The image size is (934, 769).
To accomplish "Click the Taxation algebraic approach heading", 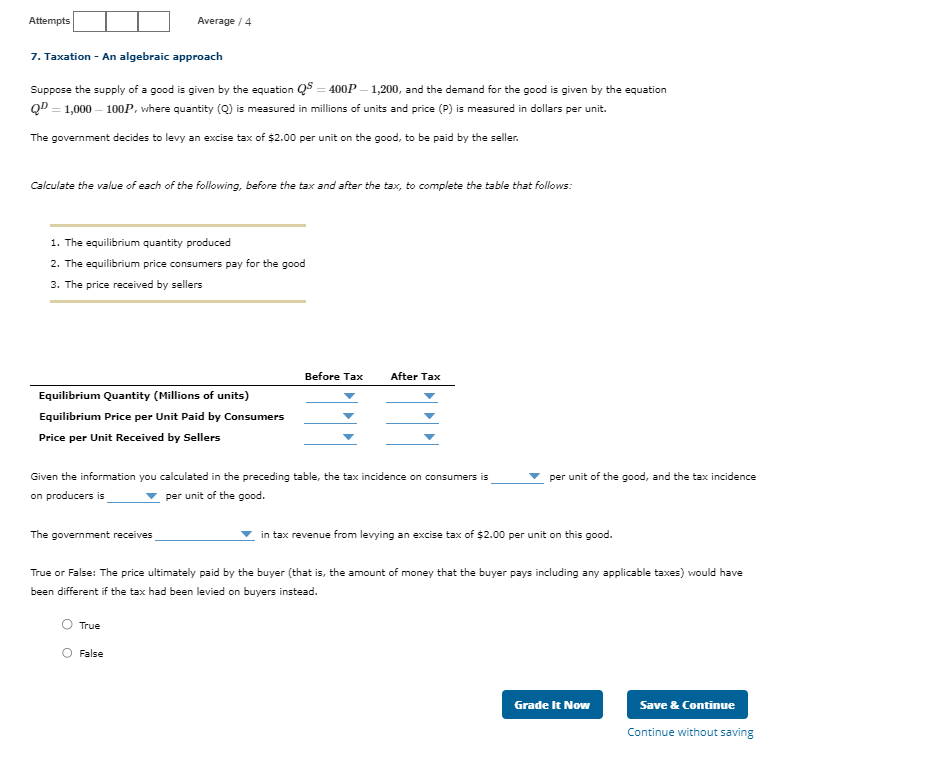I will (x=125, y=56).
